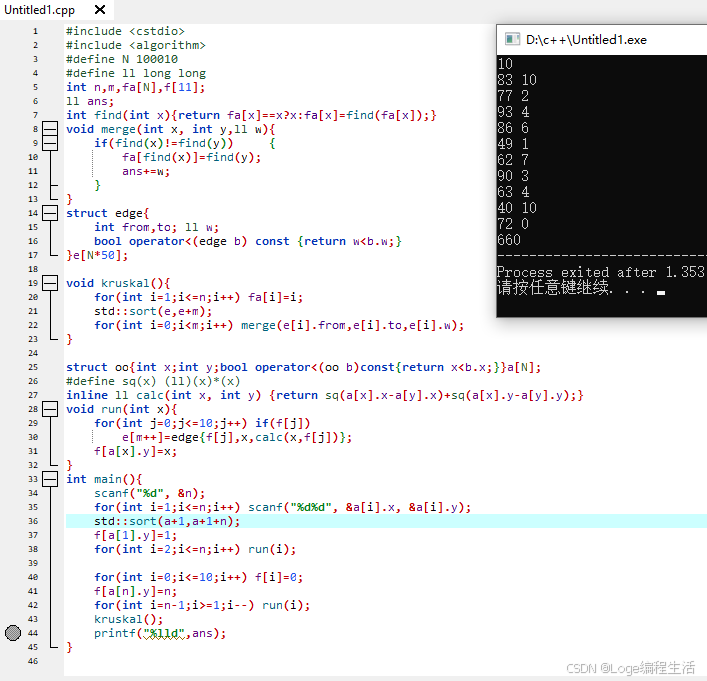Viewport: 707px width, 681px height.
Task: Click the 'for(int i=n-1;i>=1;i--) run(i);' line
Action: pos(202,605)
